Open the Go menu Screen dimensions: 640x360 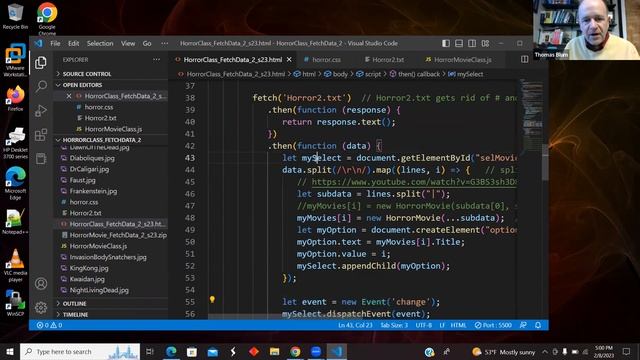point(147,43)
